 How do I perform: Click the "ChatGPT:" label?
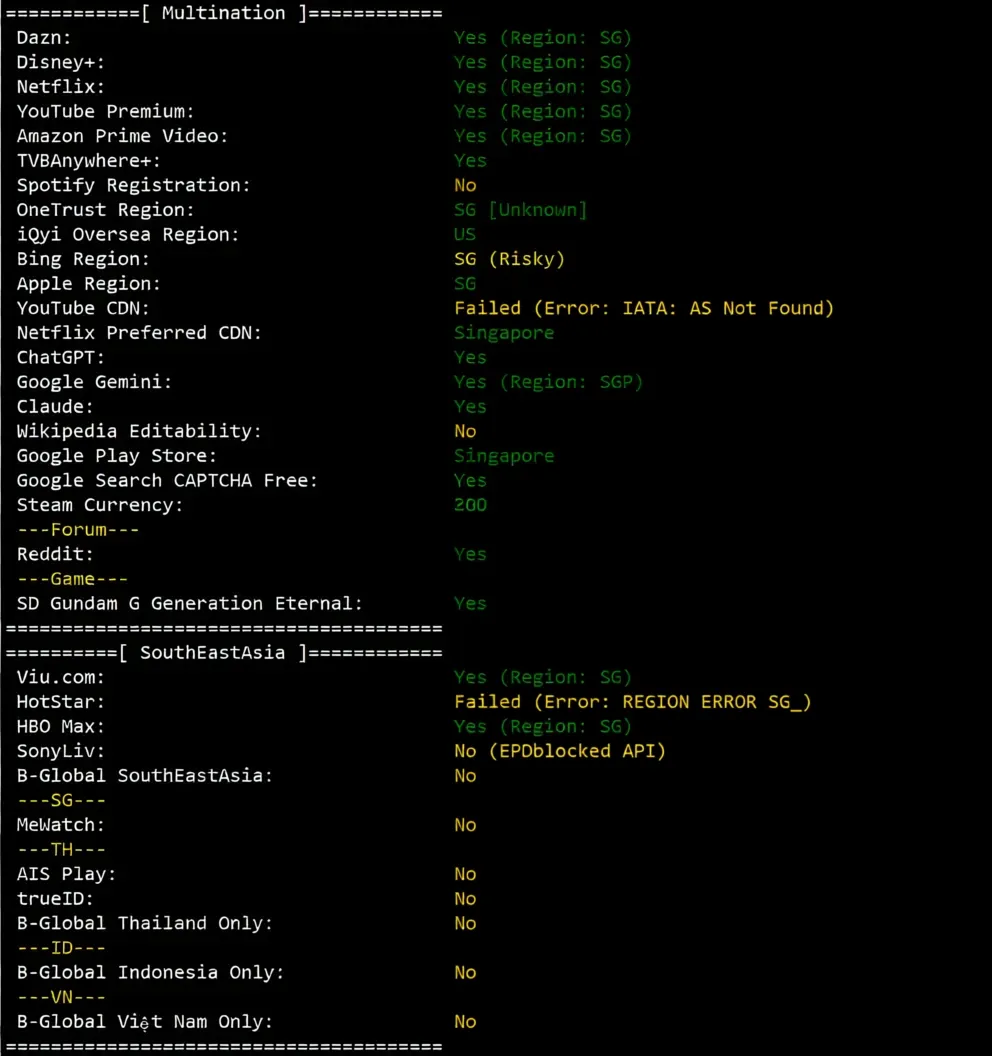61,358
